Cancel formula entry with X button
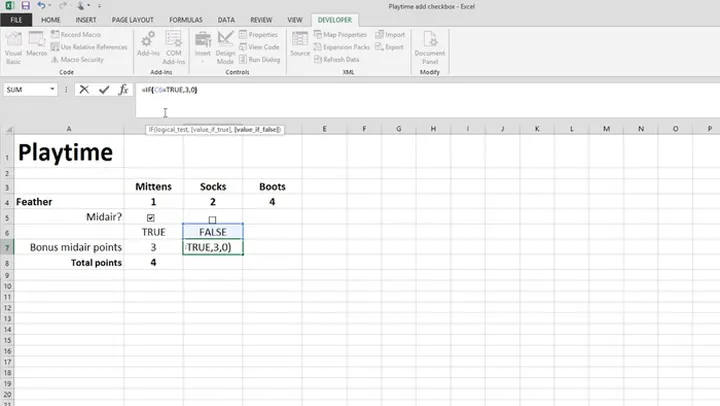This screenshot has width=720, height=406. click(84, 90)
